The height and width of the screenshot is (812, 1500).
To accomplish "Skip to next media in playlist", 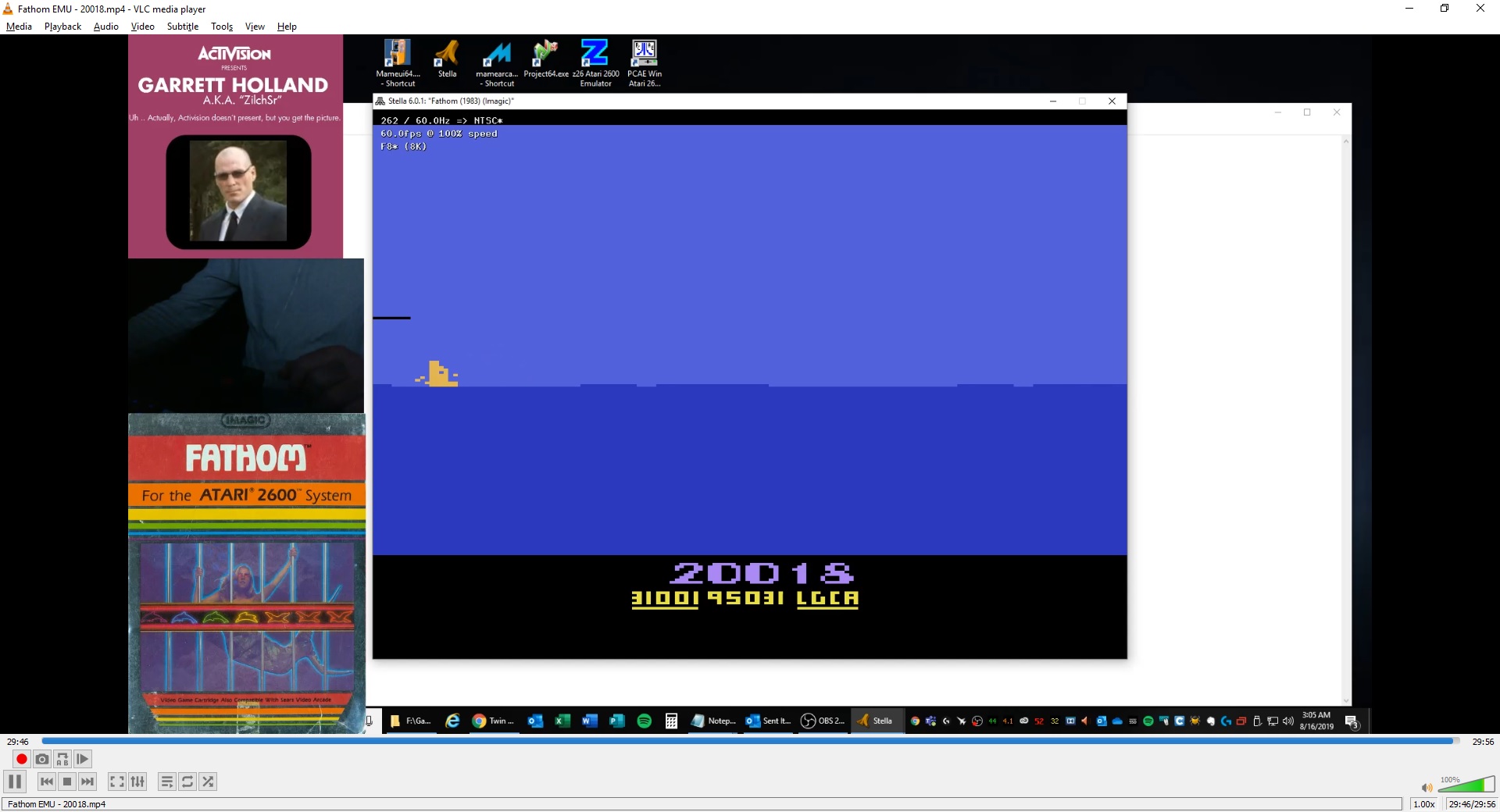I will point(87,782).
